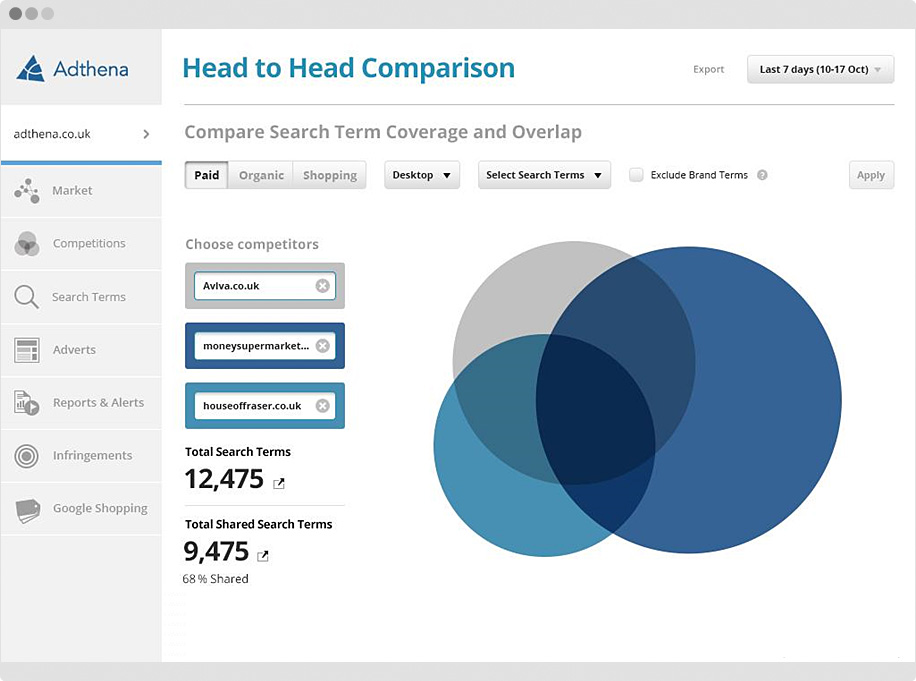Click the Market nodes icon

tap(27, 191)
